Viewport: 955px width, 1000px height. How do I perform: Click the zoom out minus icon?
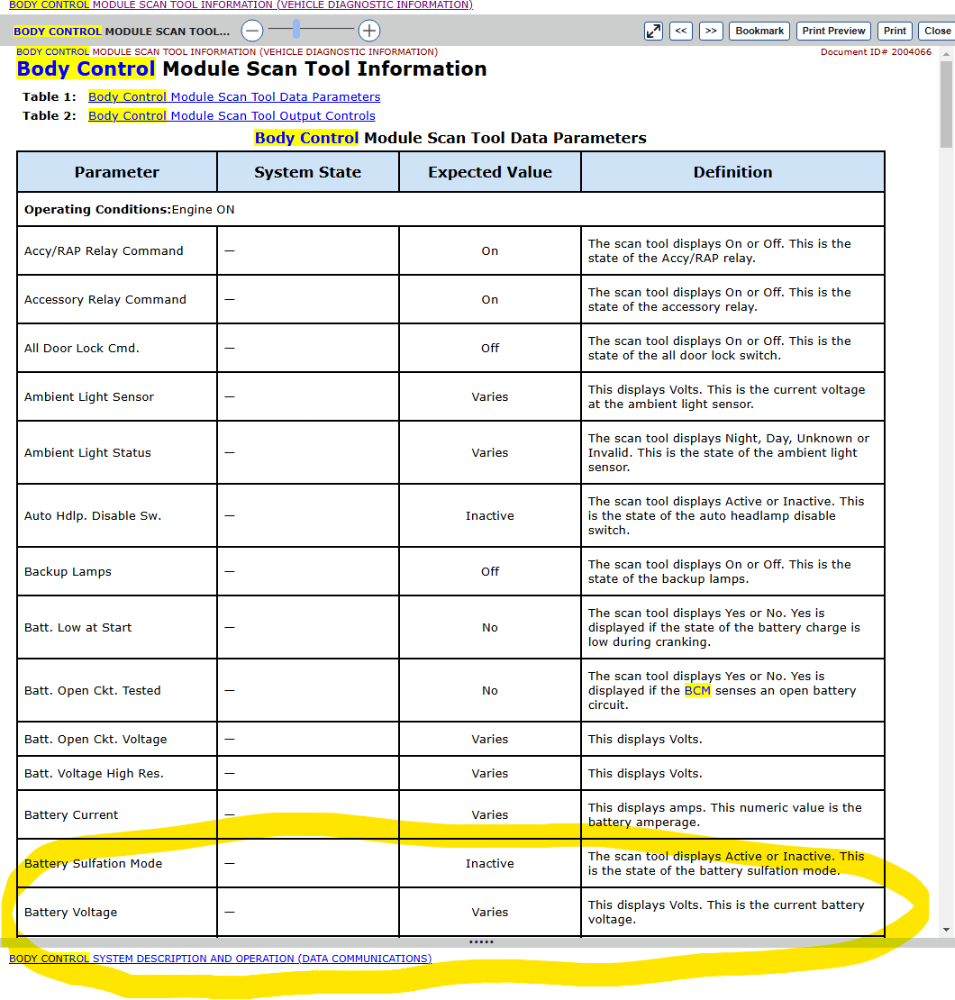tap(252, 31)
